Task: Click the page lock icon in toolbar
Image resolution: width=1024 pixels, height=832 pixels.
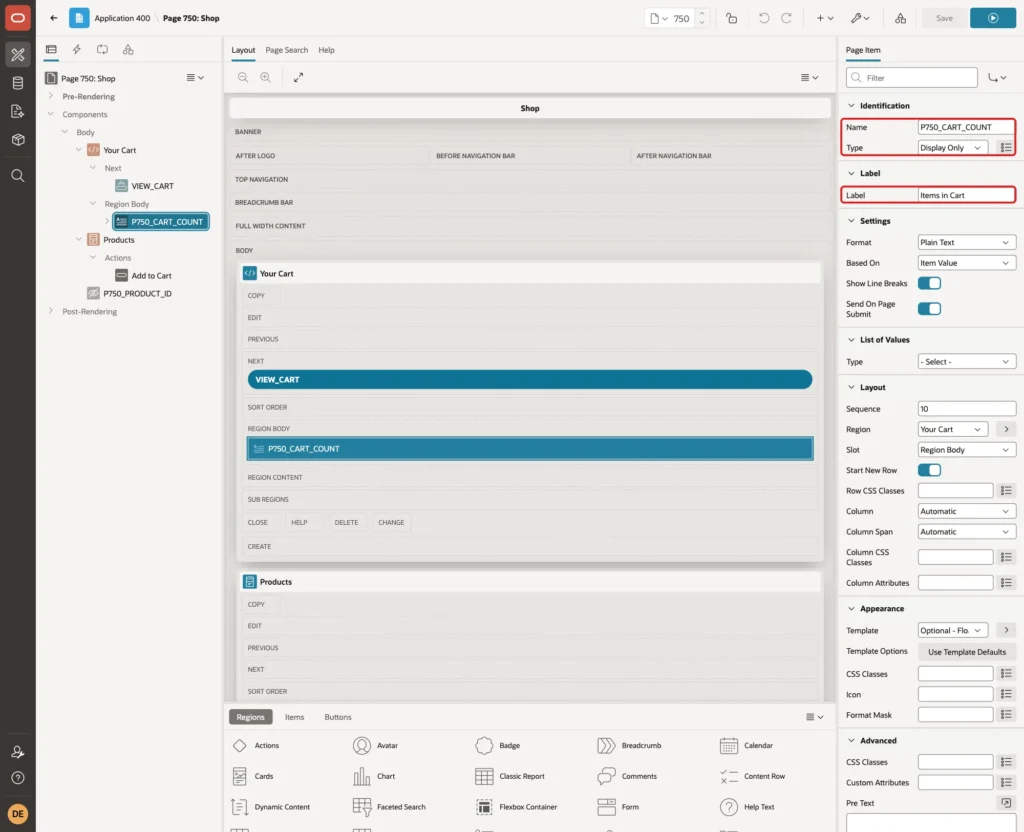Action: 731,18
